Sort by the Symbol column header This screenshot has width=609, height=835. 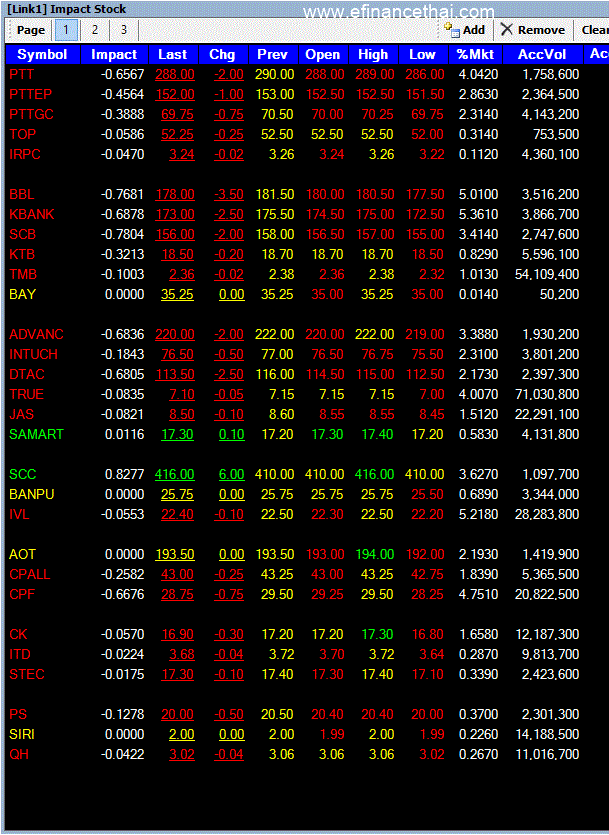(42, 54)
